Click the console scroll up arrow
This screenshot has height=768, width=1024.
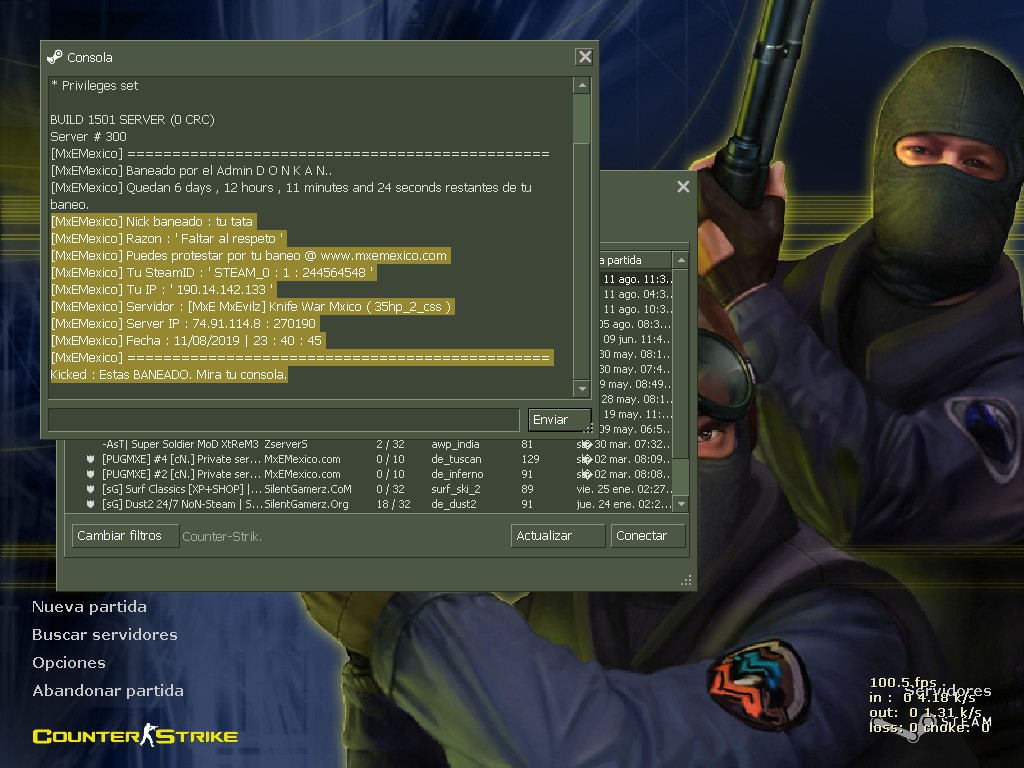click(x=582, y=86)
